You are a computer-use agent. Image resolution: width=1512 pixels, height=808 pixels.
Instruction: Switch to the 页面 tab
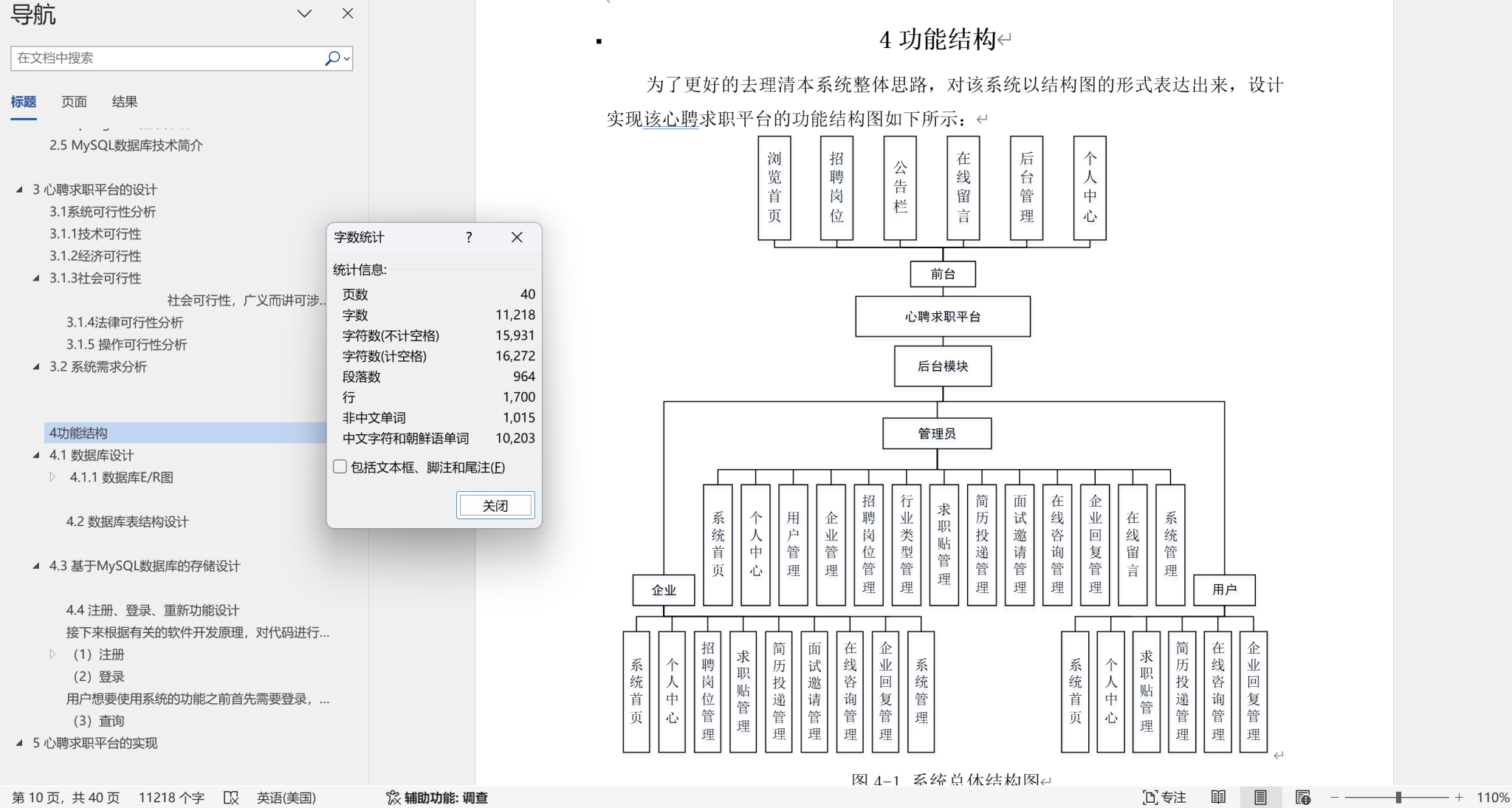click(x=74, y=102)
